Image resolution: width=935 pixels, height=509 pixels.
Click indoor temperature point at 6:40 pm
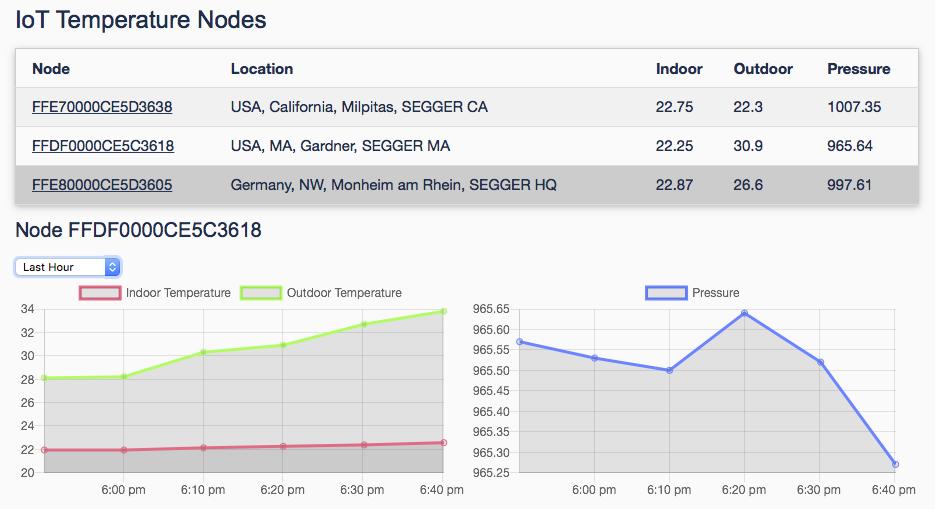click(444, 443)
